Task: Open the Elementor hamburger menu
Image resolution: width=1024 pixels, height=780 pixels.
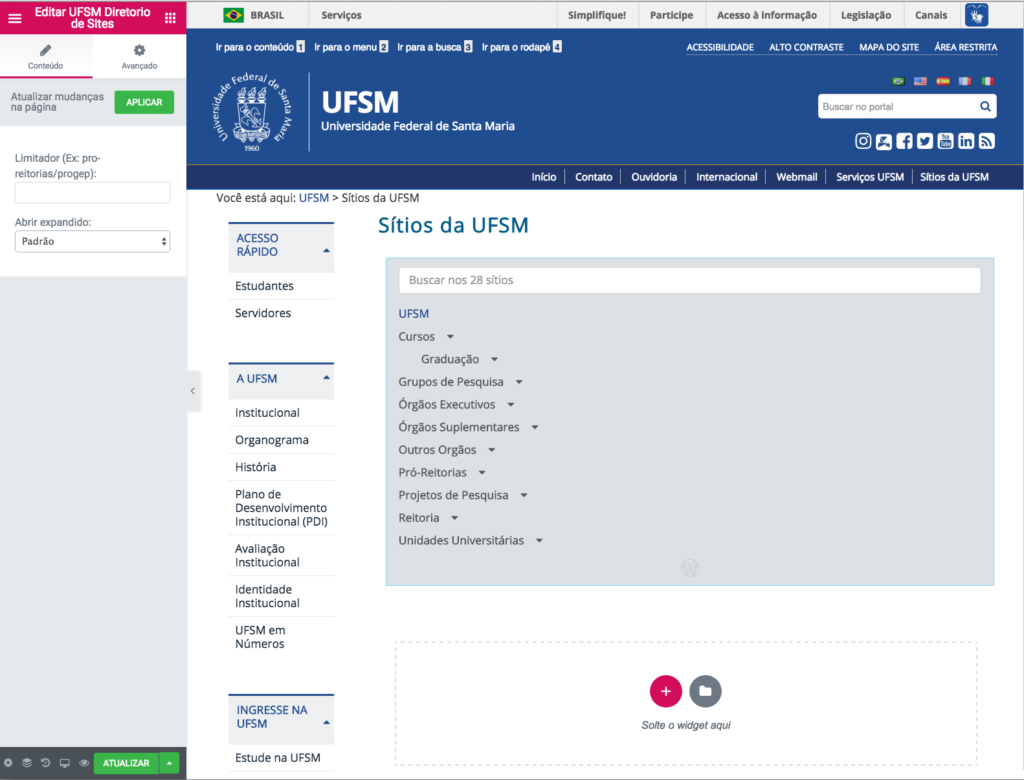Action: pyautogui.click(x=15, y=17)
